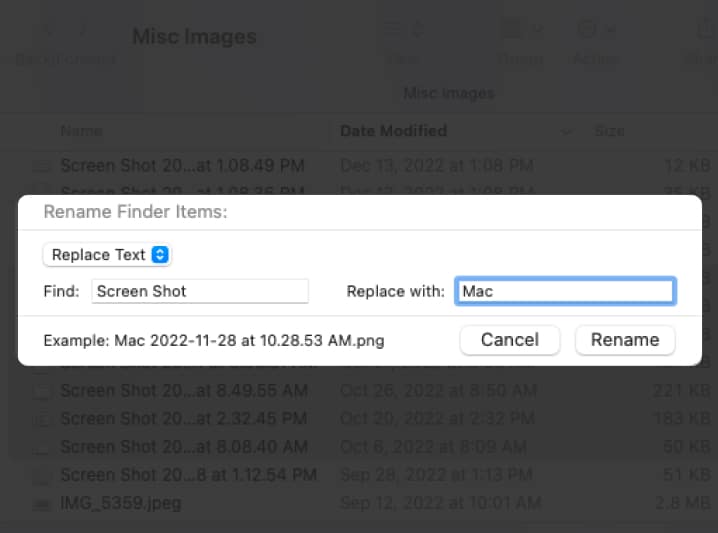718x533 pixels.
Task: Sort by the Size column header
Action: pyautogui.click(x=609, y=131)
